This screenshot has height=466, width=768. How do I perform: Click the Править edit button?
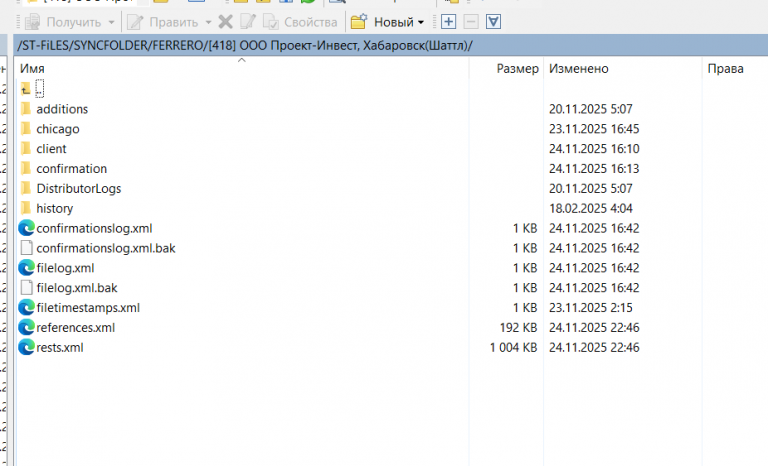pyautogui.click(x=162, y=22)
